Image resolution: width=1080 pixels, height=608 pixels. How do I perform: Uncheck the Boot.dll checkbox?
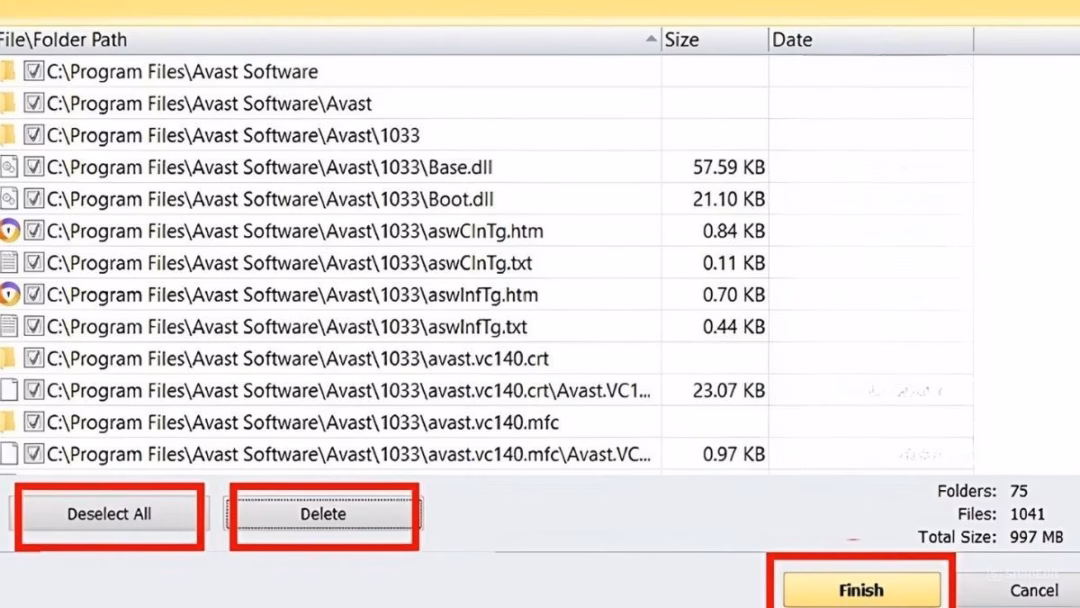(33, 199)
